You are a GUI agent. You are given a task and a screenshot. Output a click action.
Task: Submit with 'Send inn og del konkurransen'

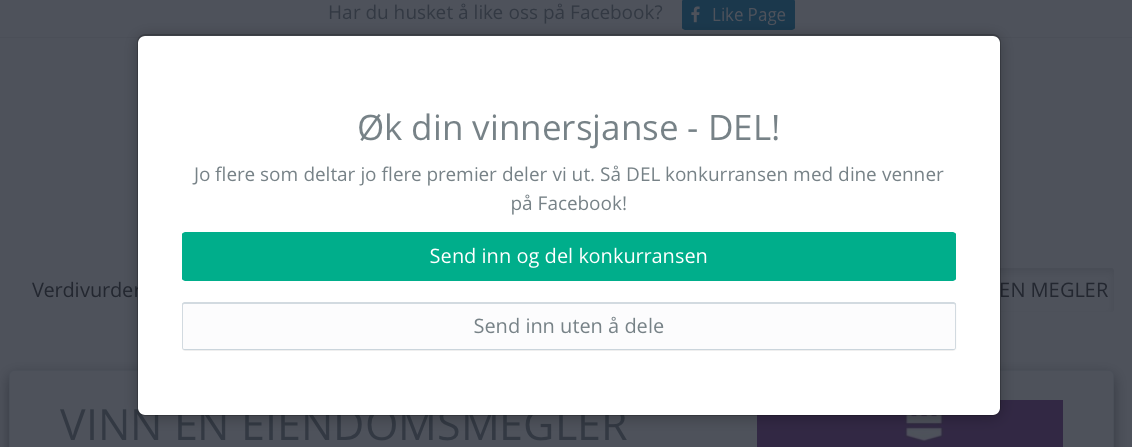click(x=568, y=256)
